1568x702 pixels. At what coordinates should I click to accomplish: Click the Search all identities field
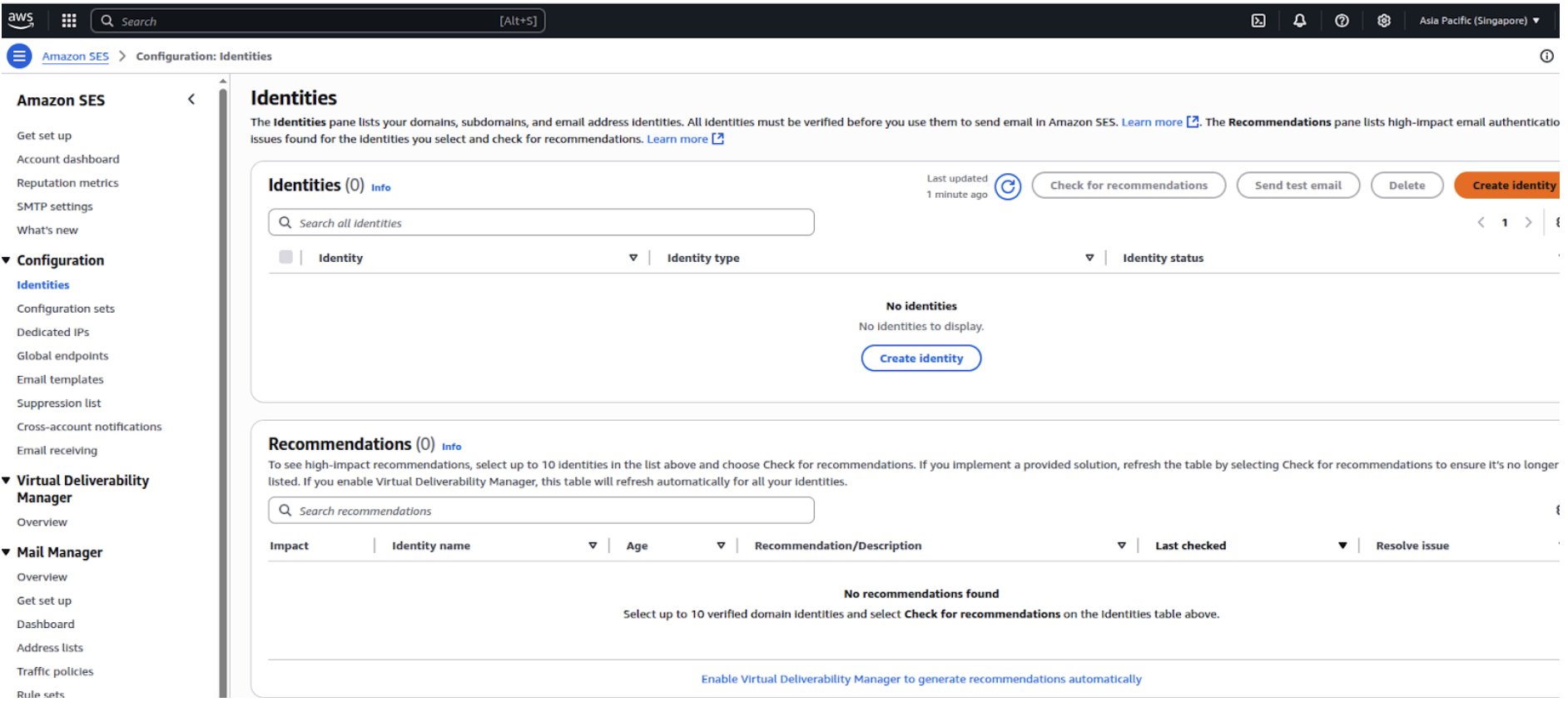[x=541, y=222]
